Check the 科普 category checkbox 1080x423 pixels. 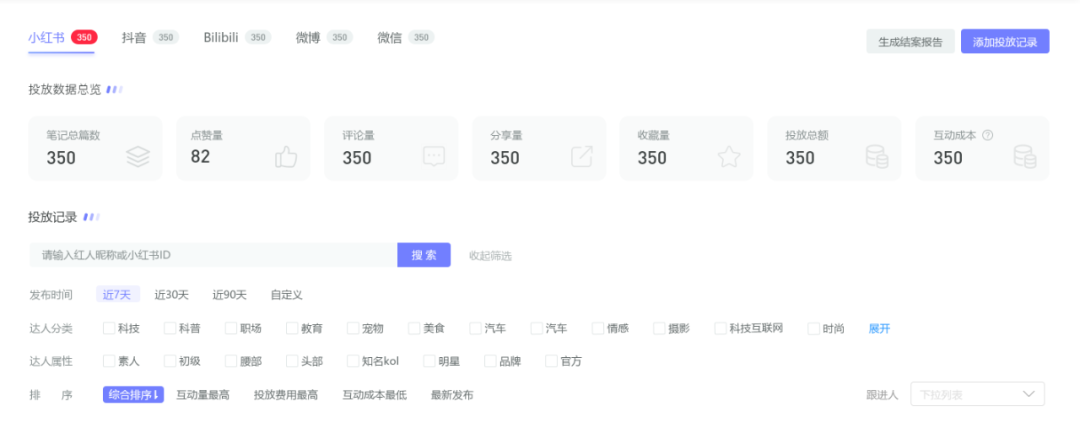pyautogui.click(x=169, y=328)
